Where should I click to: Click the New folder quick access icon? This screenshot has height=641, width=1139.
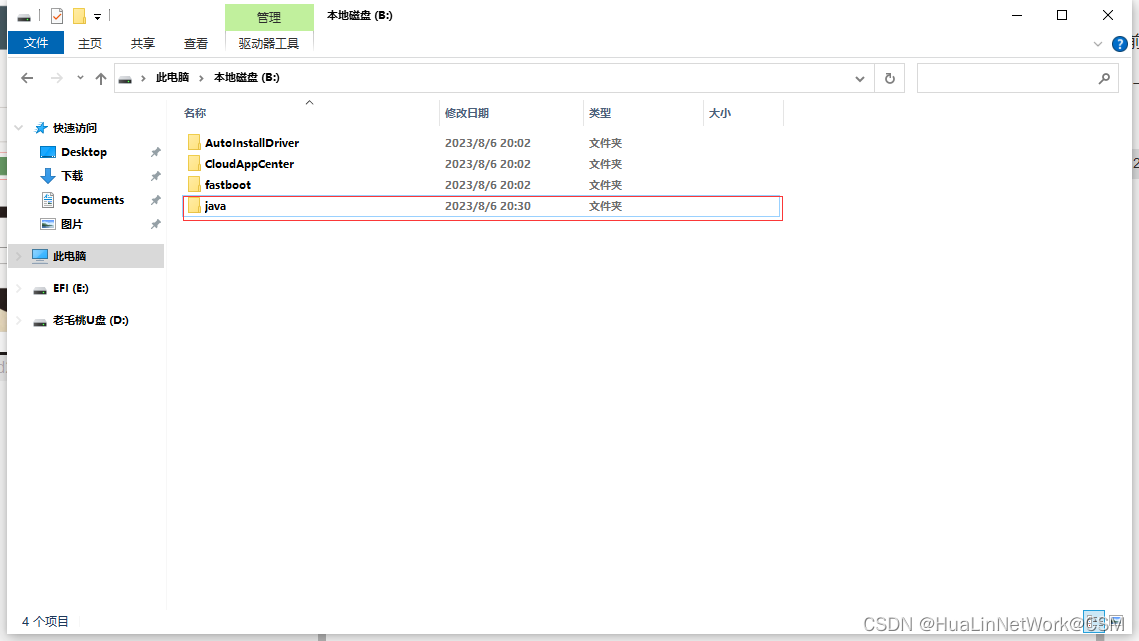79,15
